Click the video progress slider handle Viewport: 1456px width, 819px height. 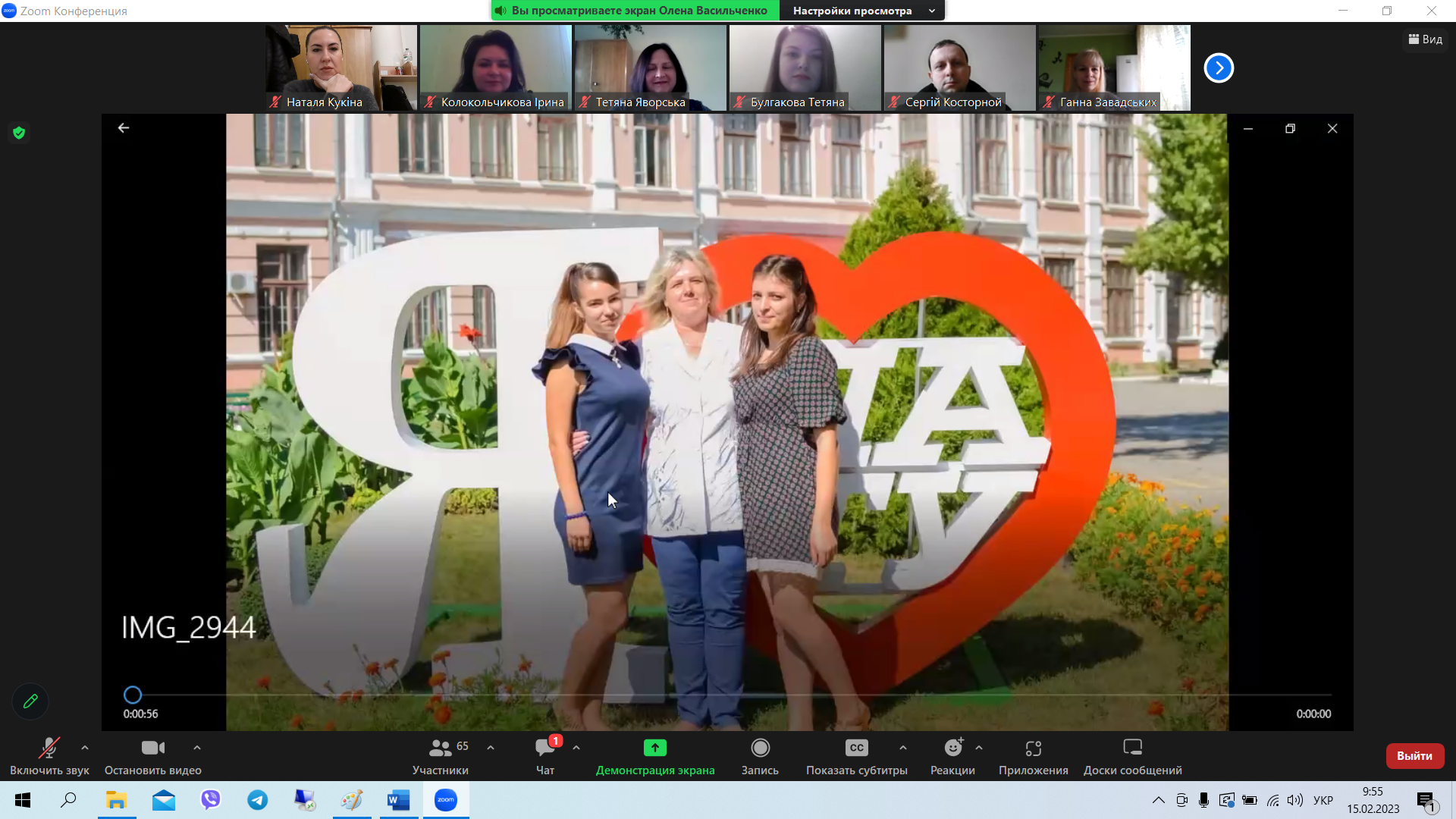[133, 695]
